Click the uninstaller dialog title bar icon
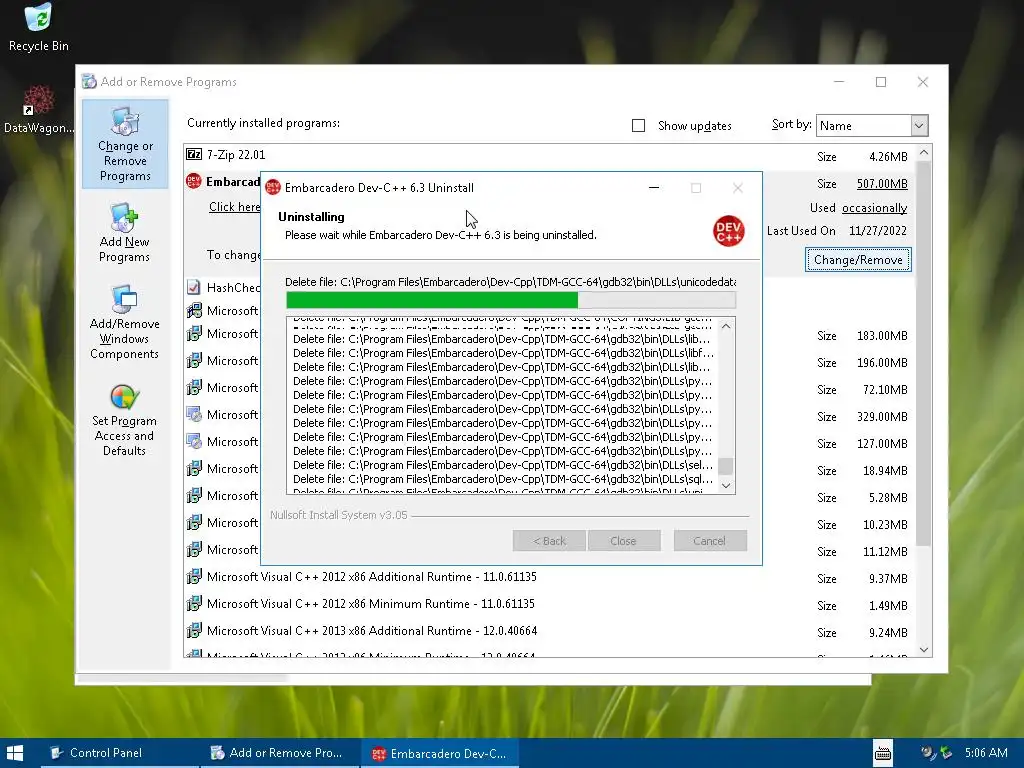 (x=272, y=187)
